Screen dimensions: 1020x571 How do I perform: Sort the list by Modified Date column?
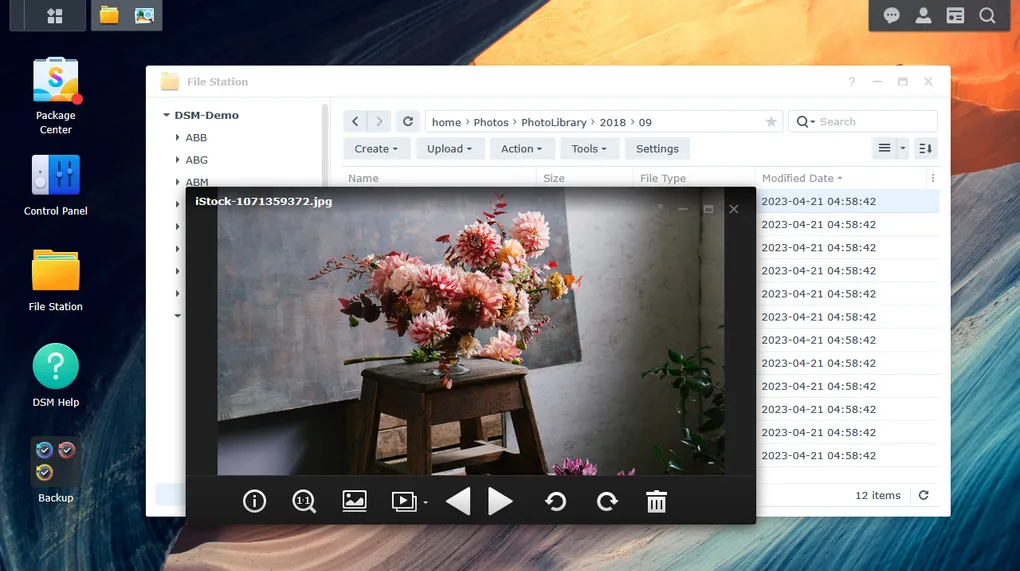[x=798, y=178]
